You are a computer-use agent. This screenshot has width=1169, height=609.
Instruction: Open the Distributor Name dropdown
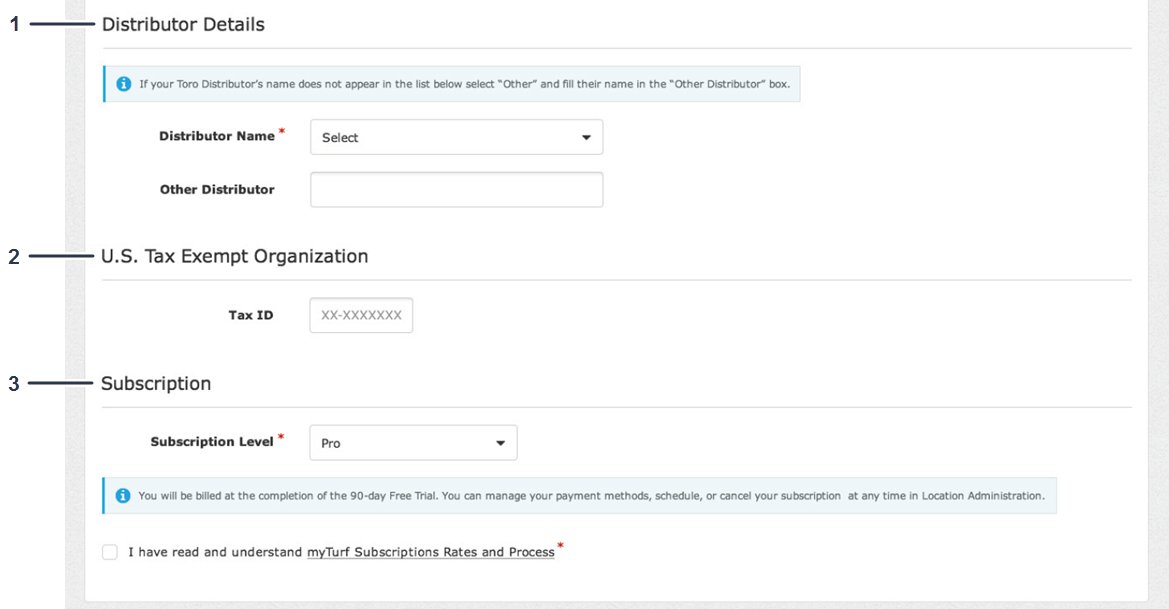point(456,138)
